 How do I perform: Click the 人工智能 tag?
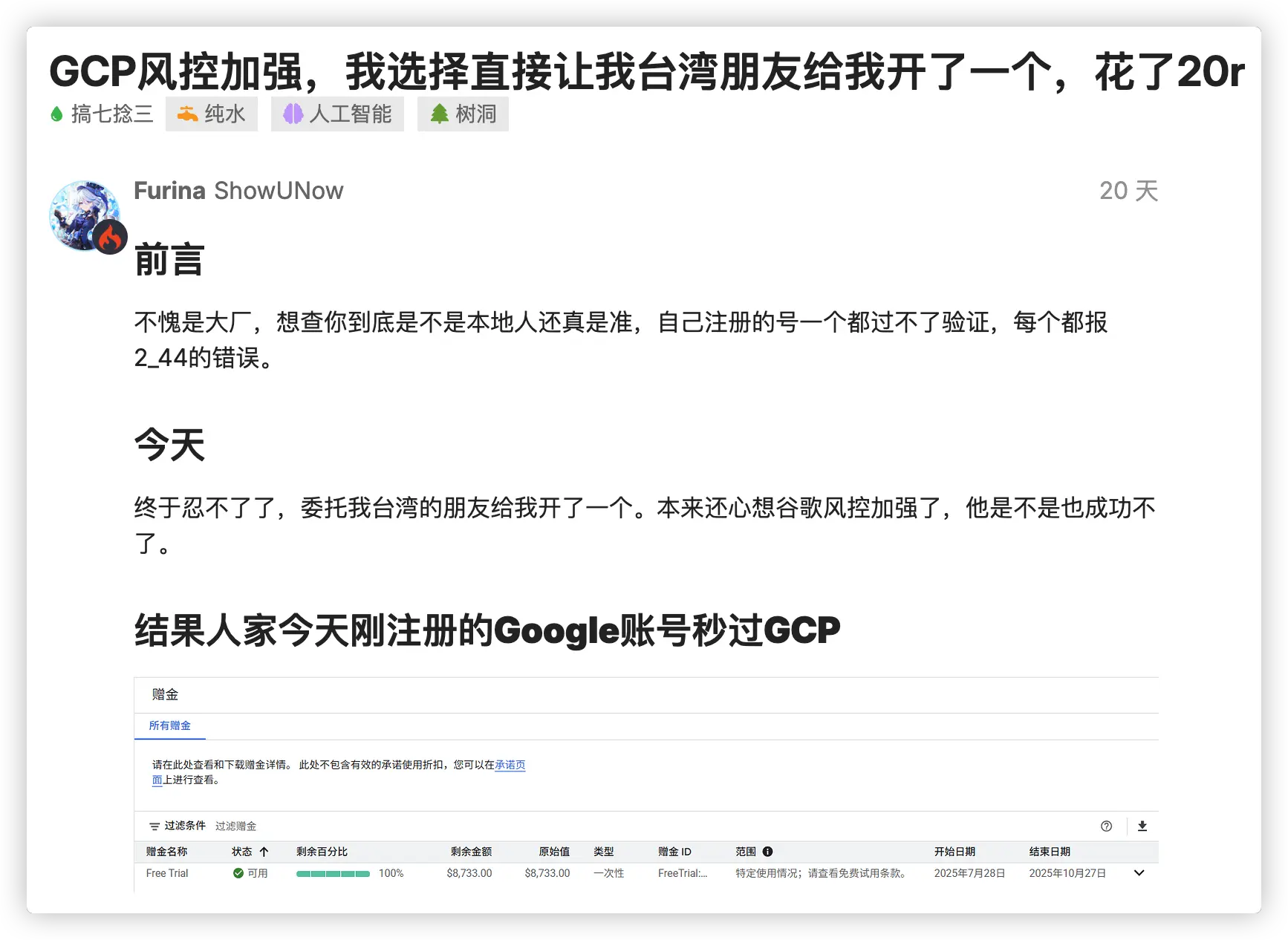[x=337, y=114]
